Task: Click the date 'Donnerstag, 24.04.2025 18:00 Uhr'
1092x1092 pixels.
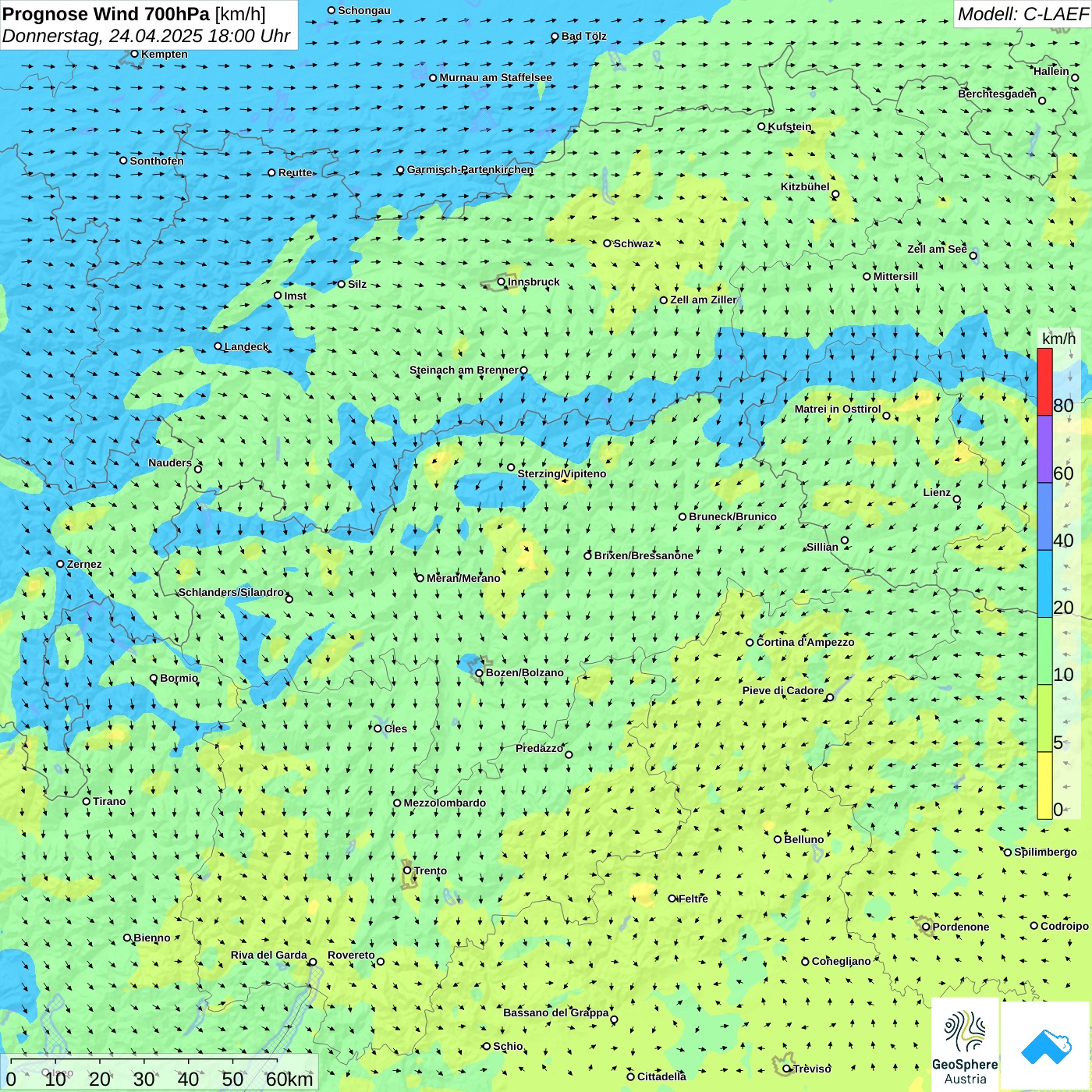Action: (147, 36)
